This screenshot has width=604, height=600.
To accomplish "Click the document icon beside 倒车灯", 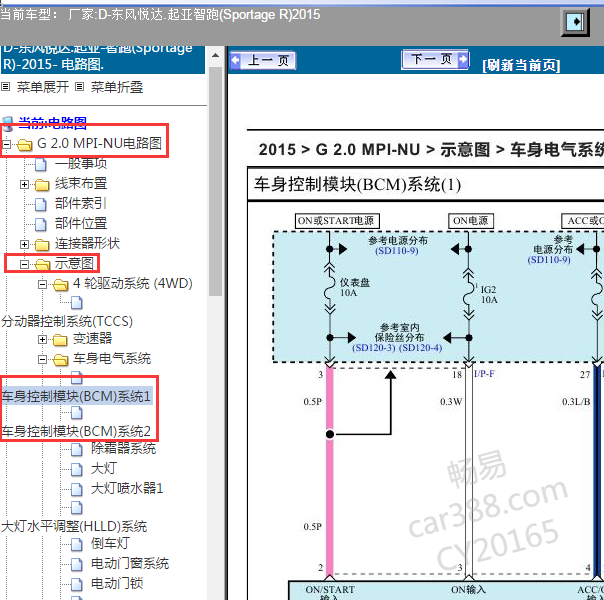I will [77, 545].
